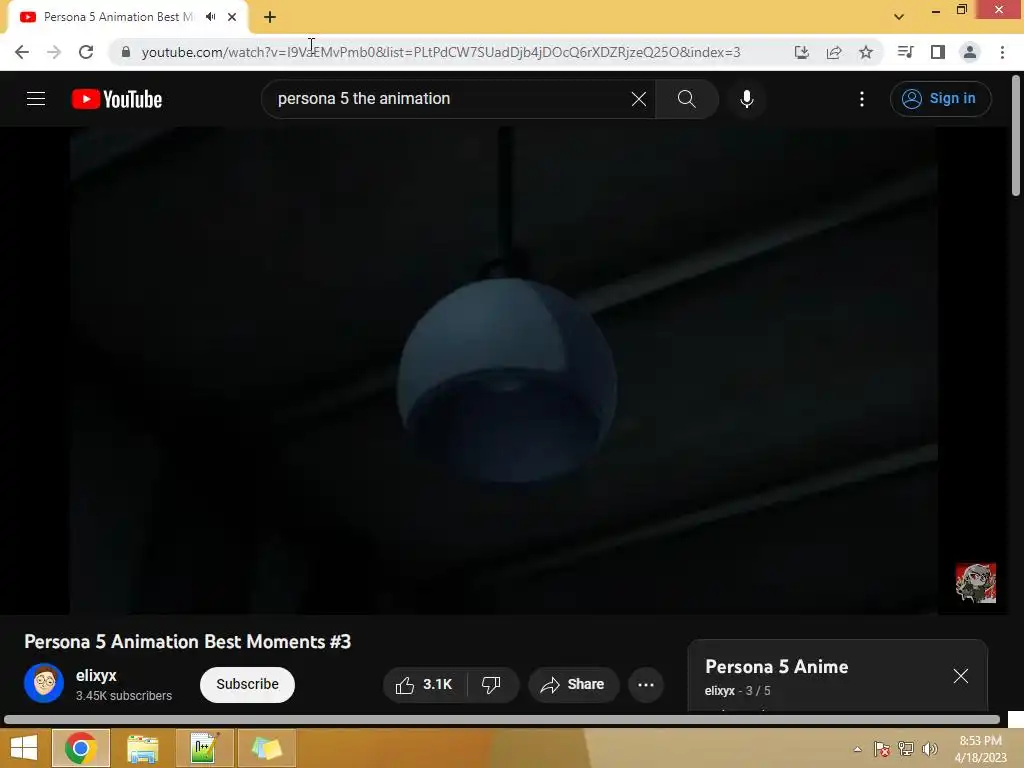Open Windows Start button
The width and height of the screenshot is (1024, 768).
(x=24, y=748)
